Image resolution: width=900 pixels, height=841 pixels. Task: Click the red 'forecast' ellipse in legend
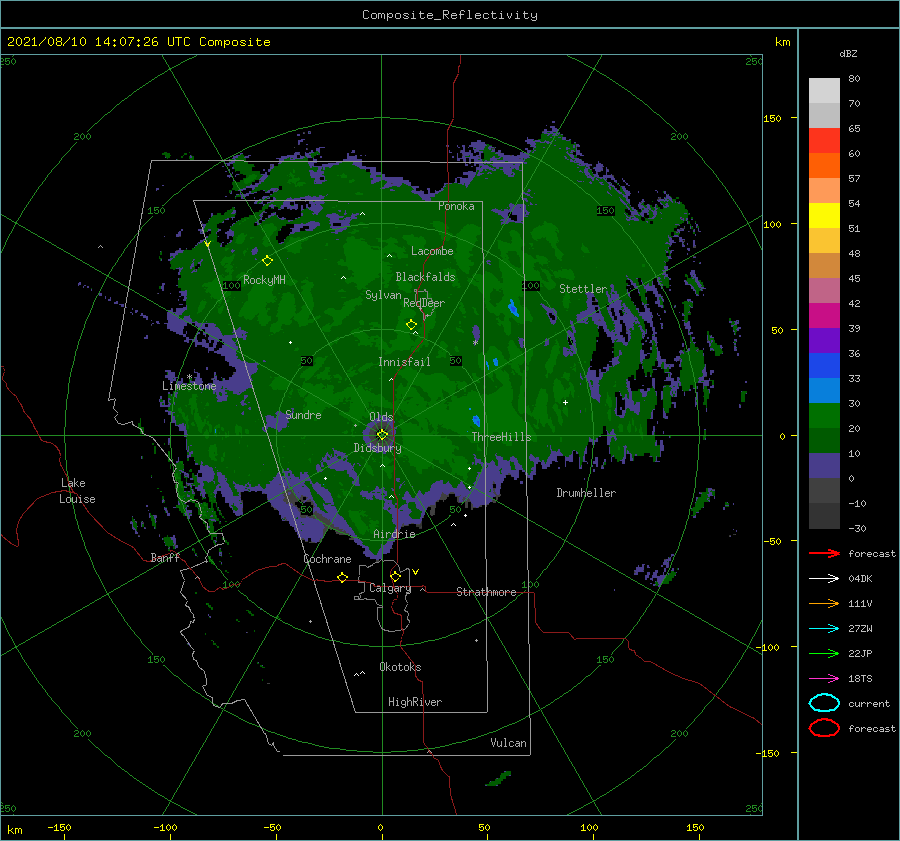pyautogui.click(x=824, y=727)
